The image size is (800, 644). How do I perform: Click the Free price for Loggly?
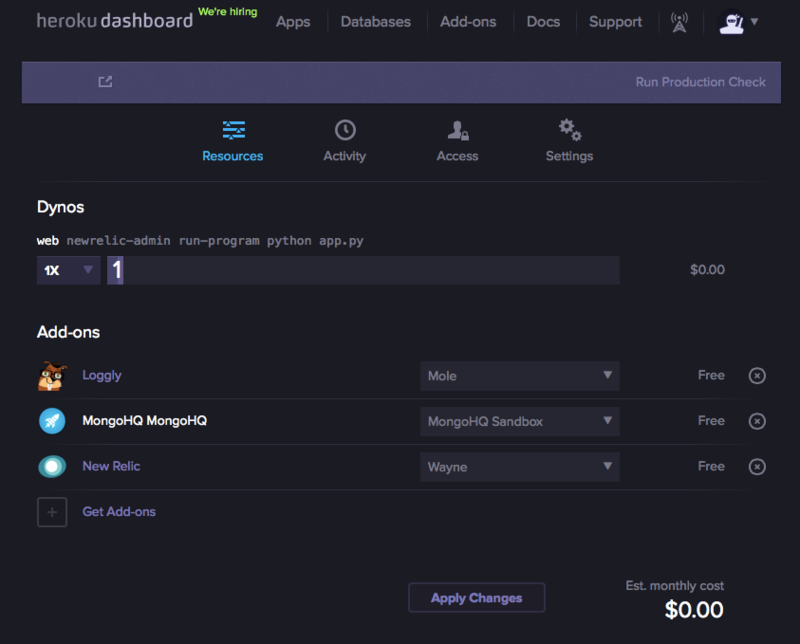click(711, 375)
